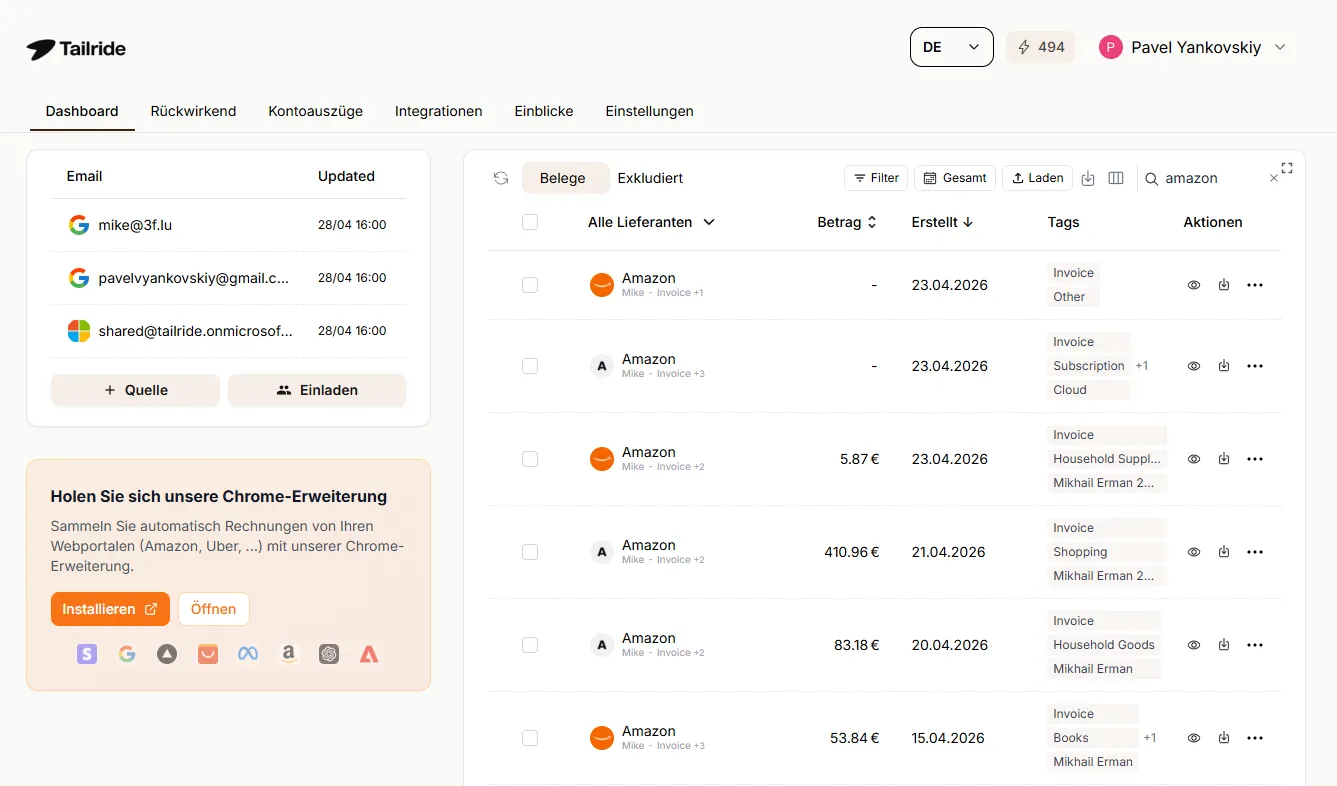Open the DE language selector
This screenshot has width=1337, height=786.
[x=950, y=46]
